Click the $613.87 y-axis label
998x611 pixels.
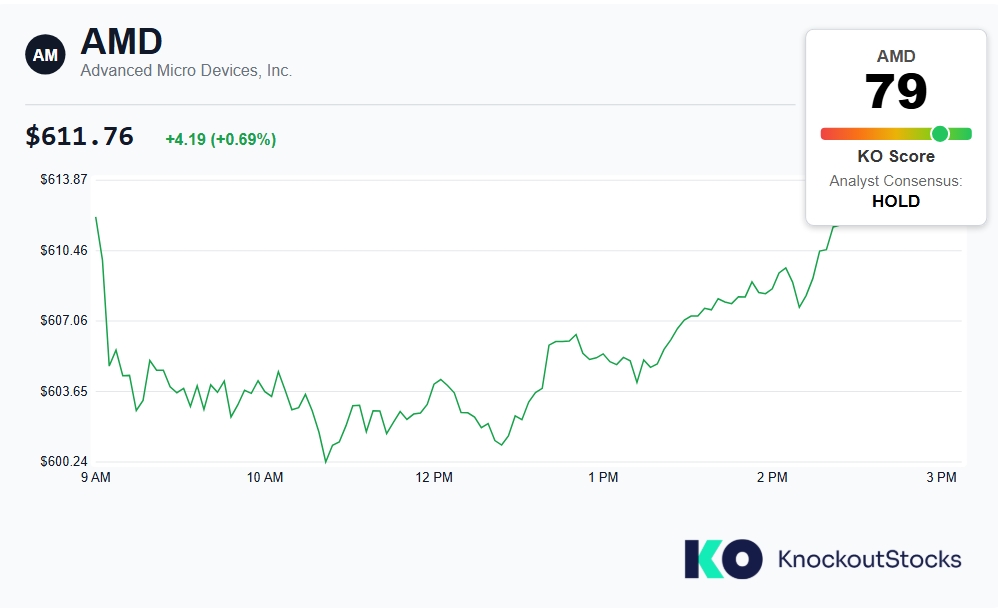[64, 179]
